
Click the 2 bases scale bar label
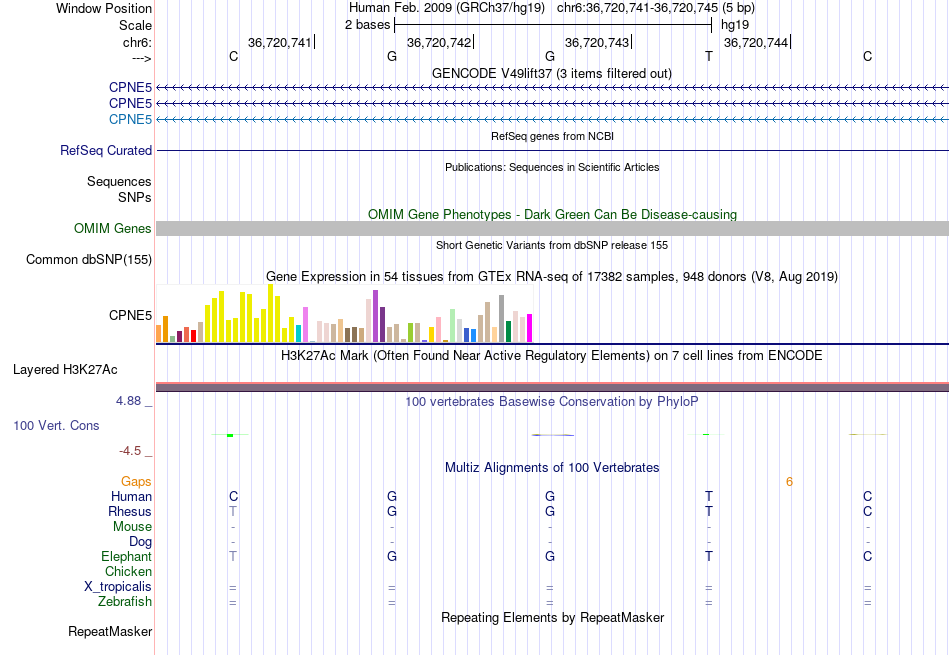[367, 25]
